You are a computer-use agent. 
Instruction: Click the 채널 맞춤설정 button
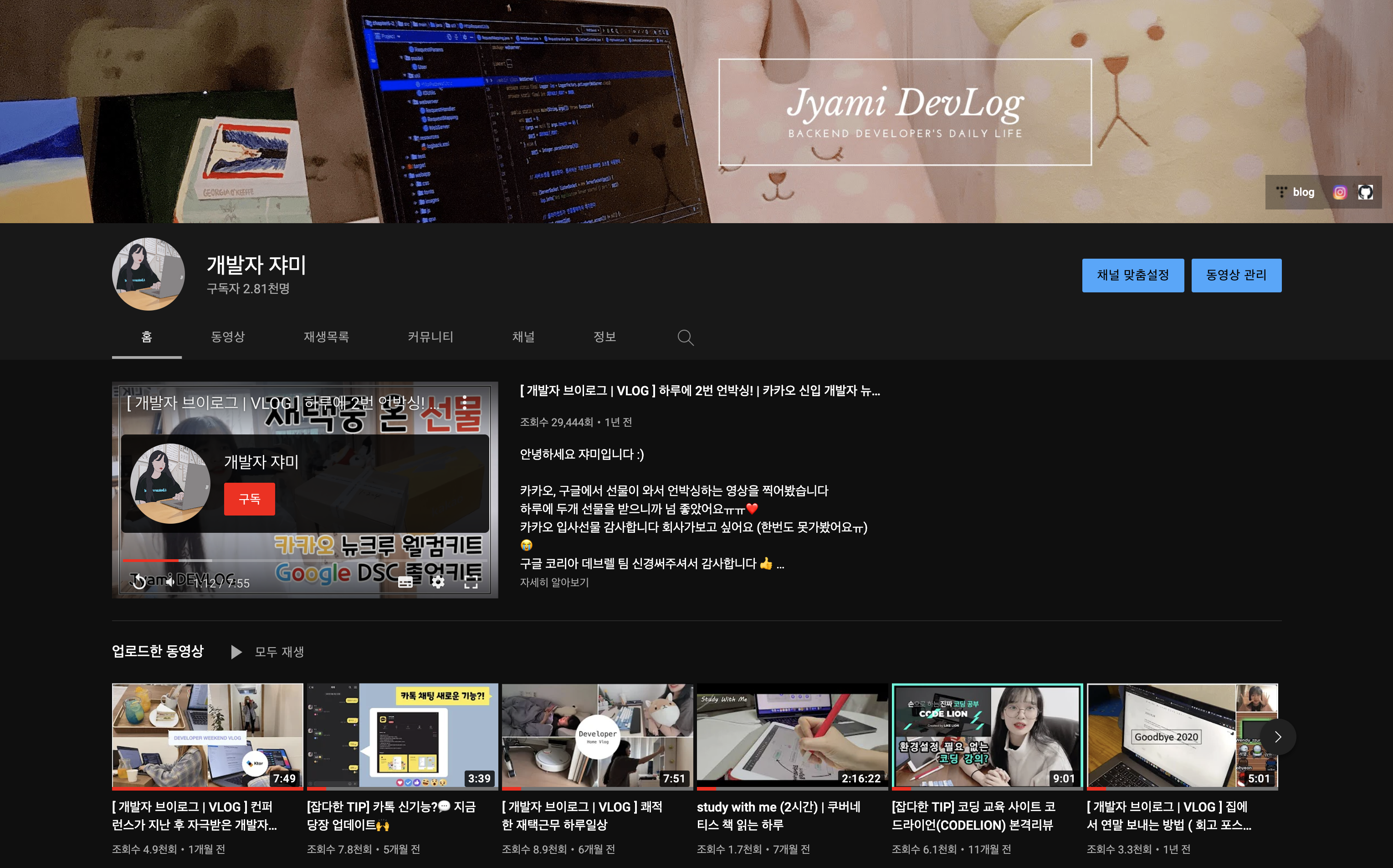tap(1132, 275)
